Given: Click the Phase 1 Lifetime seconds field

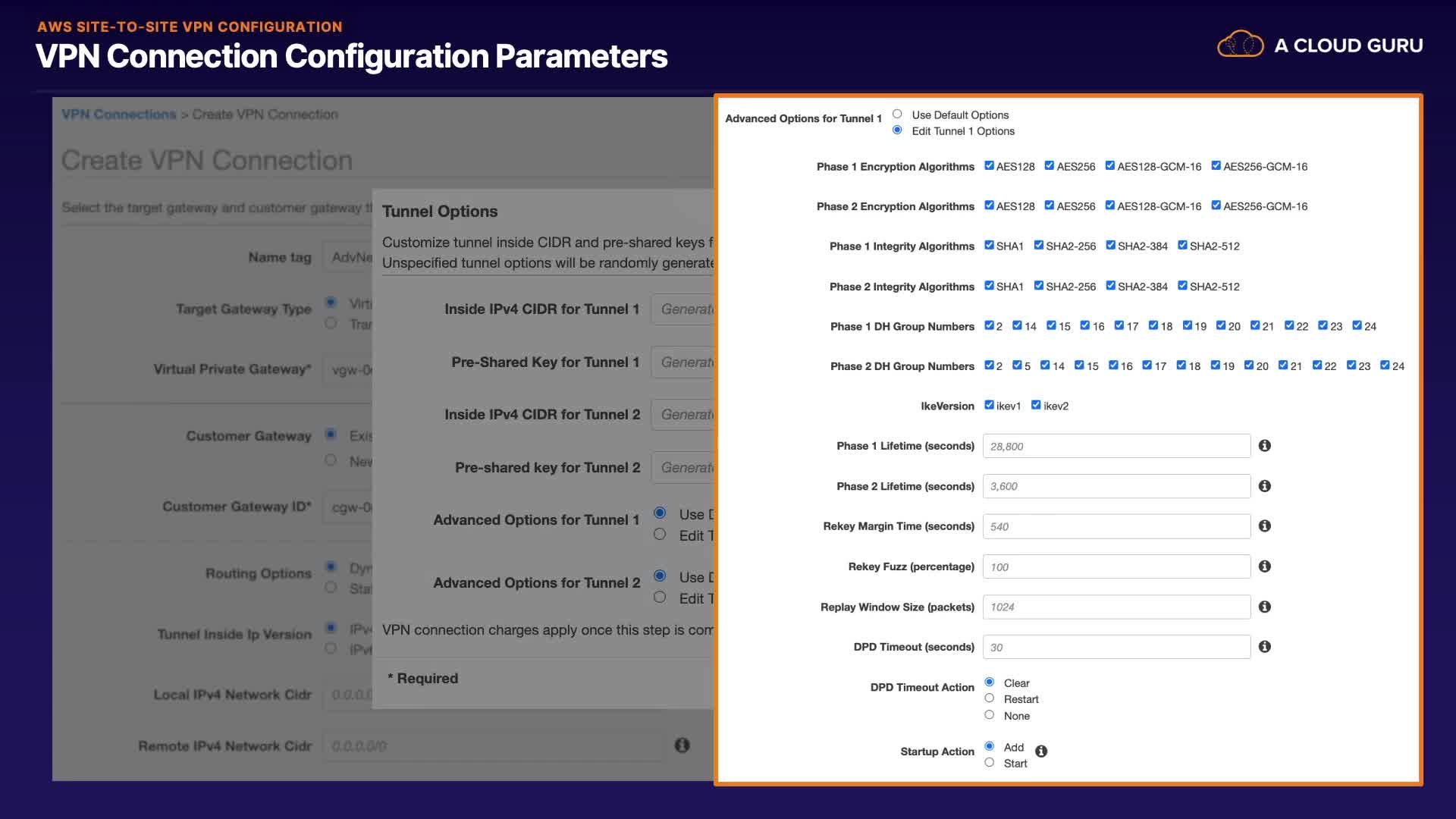Looking at the screenshot, I should point(1116,446).
